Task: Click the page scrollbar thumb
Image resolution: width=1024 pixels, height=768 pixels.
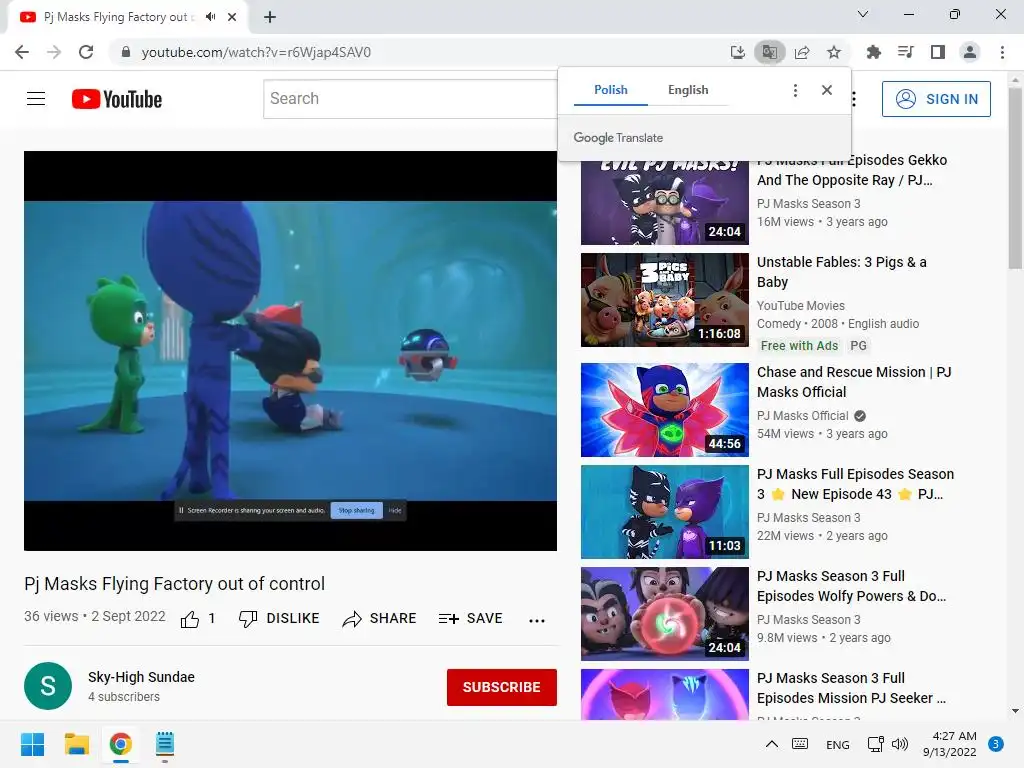Action: [x=1015, y=178]
